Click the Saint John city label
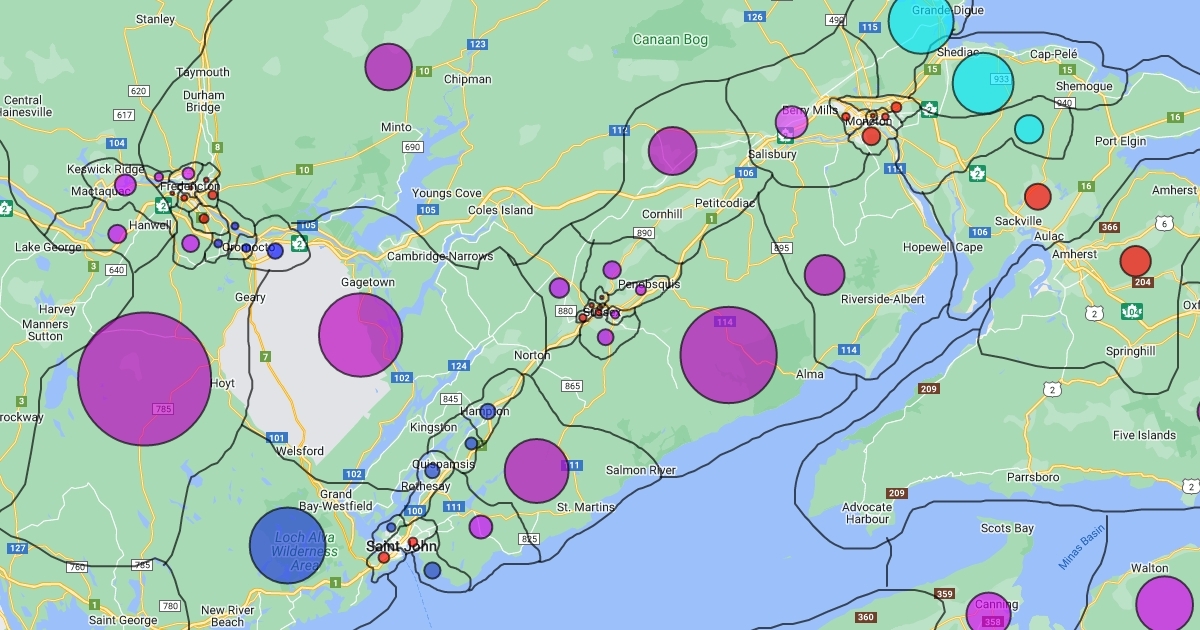Viewport: 1200px width, 630px height. pyautogui.click(x=401, y=546)
